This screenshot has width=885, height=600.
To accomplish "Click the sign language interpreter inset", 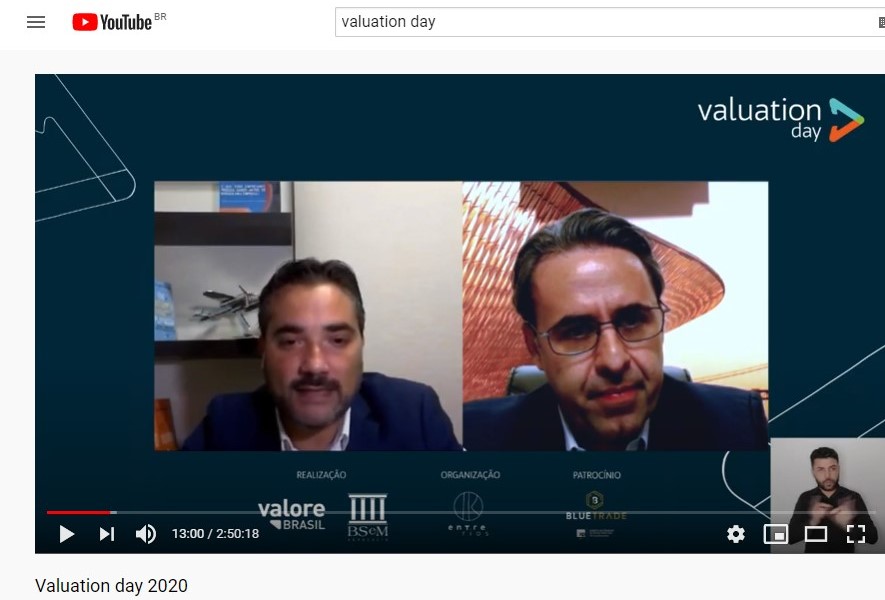I will pyautogui.click(x=826, y=496).
